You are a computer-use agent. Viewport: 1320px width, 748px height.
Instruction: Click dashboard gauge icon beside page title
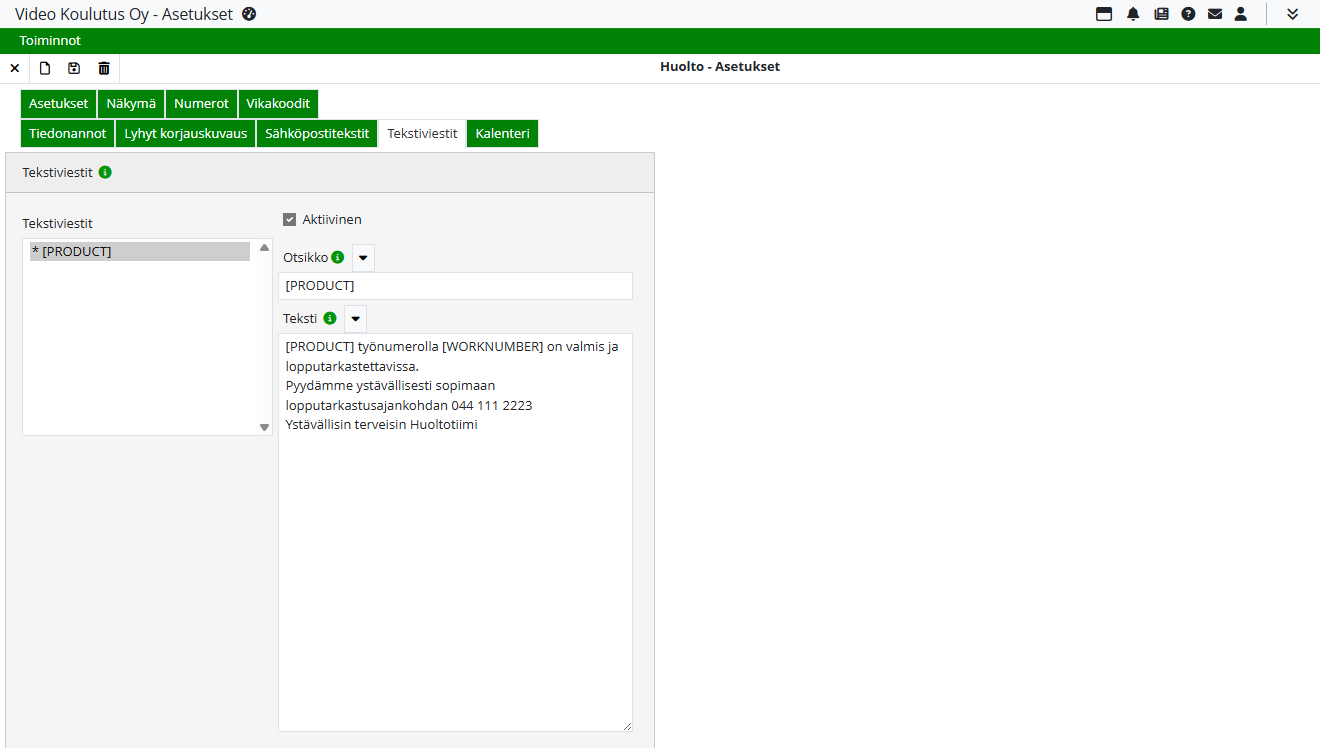click(x=250, y=14)
